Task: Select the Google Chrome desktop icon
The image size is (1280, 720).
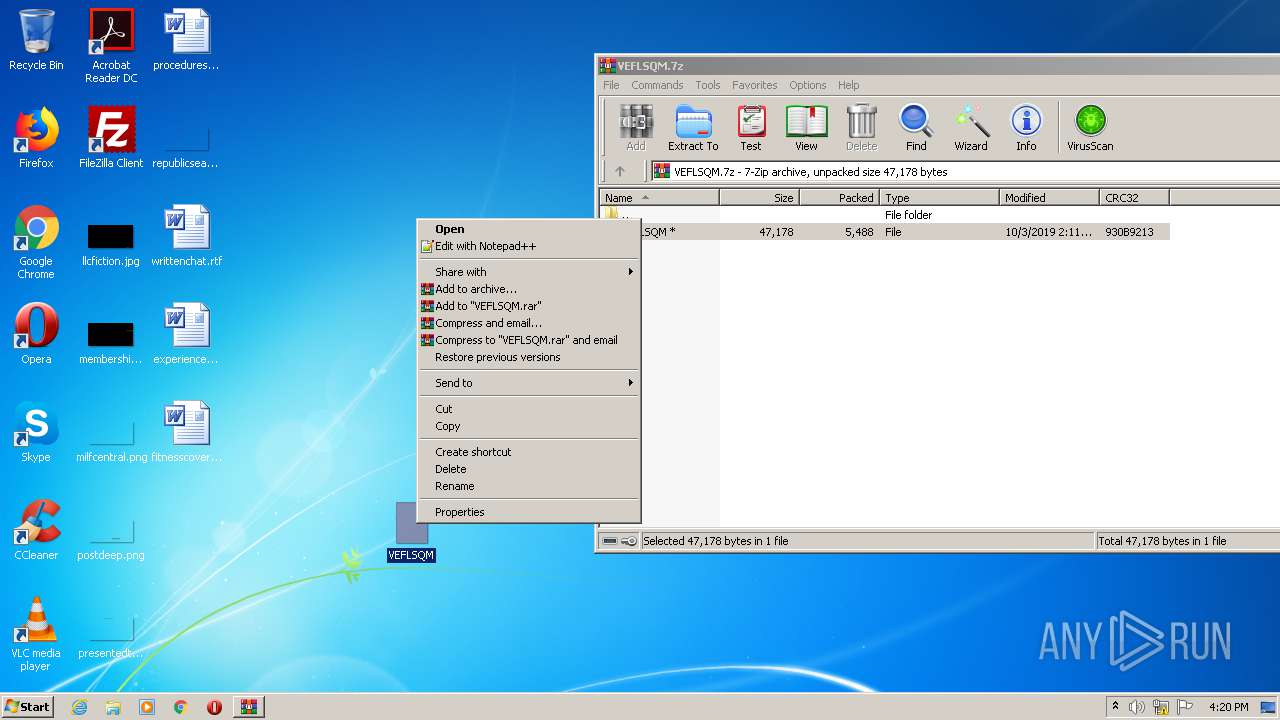Action: (36, 242)
